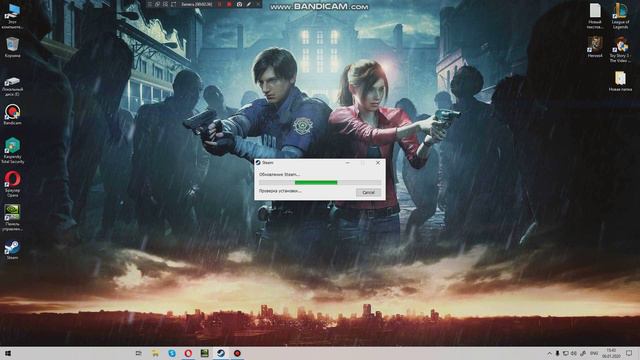Open the Новая папка desktop folder
The image size is (640, 360).
[620, 81]
